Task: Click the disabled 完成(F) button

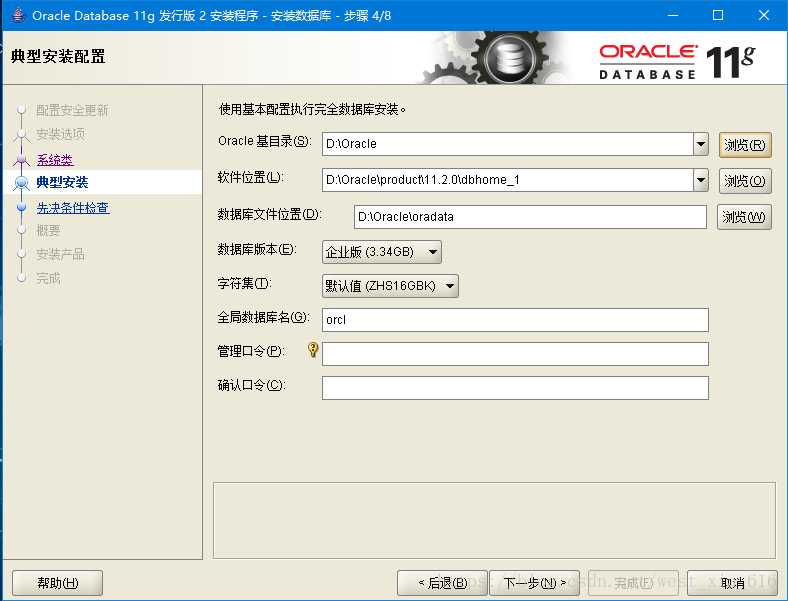Action: pos(633,583)
